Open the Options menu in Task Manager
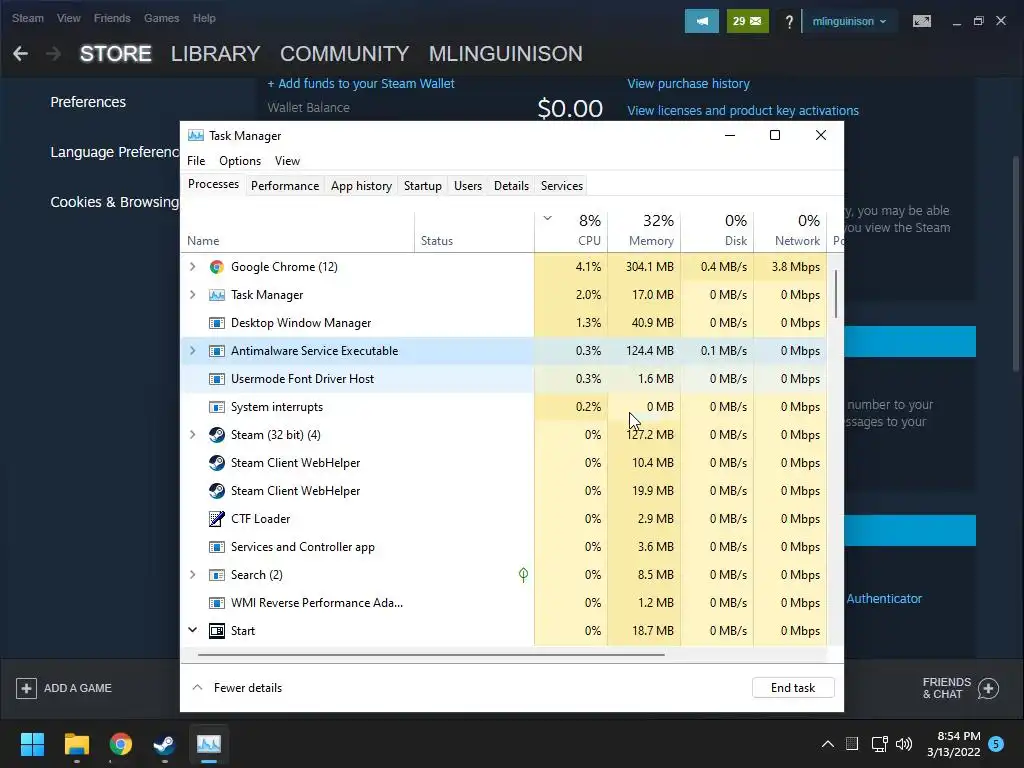 (240, 161)
